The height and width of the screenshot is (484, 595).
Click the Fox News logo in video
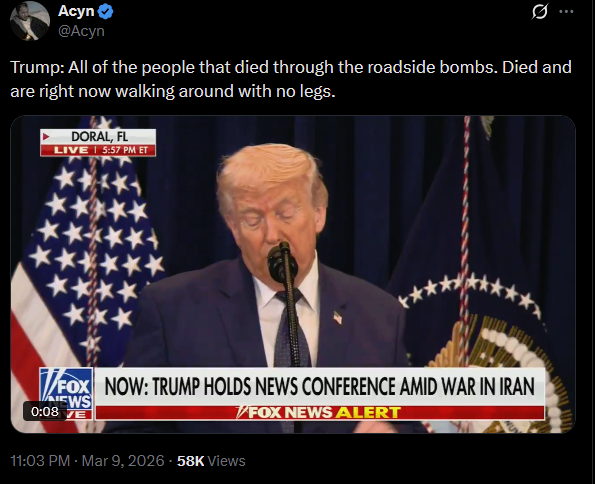(x=66, y=393)
